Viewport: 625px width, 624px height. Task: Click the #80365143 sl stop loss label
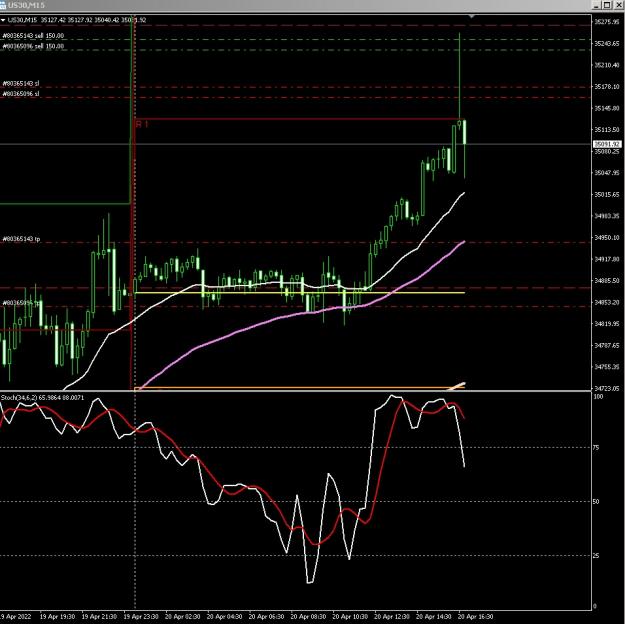tap(21, 84)
